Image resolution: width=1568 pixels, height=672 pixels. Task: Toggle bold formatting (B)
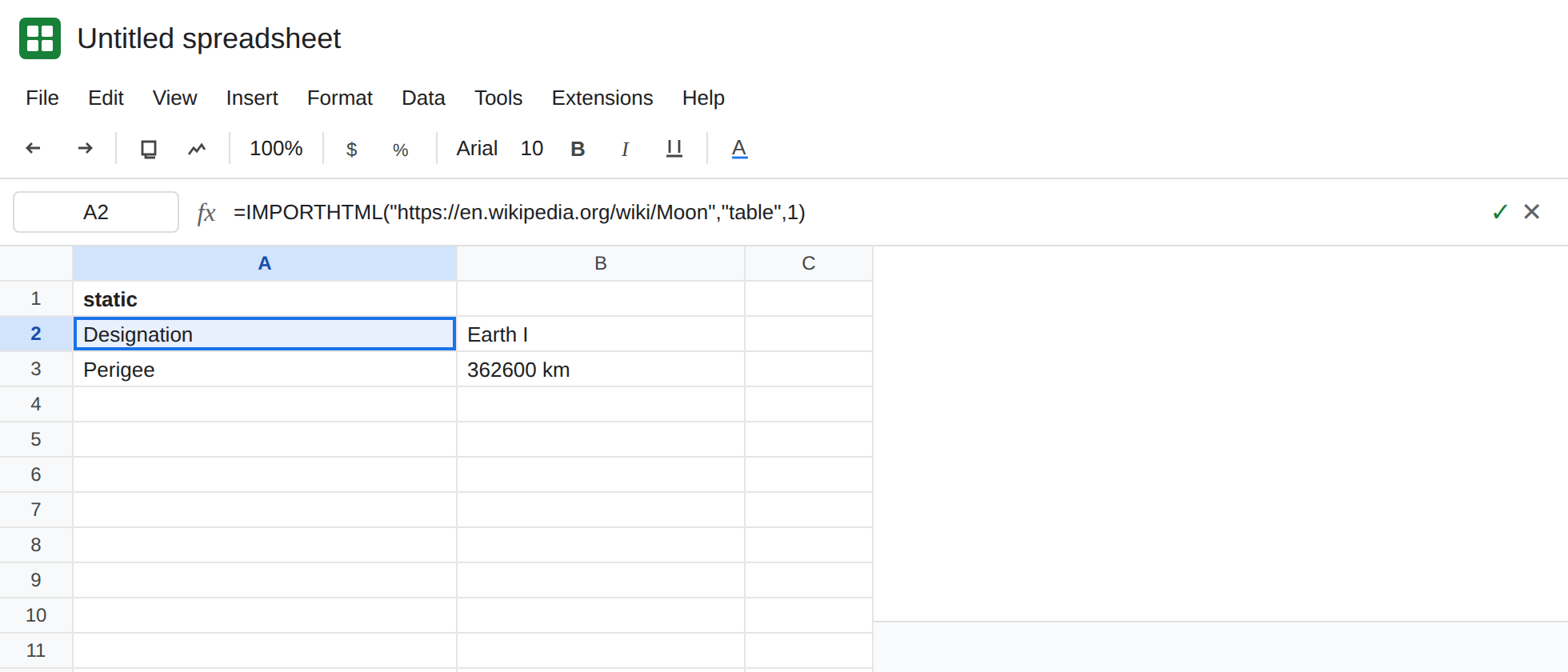578,149
